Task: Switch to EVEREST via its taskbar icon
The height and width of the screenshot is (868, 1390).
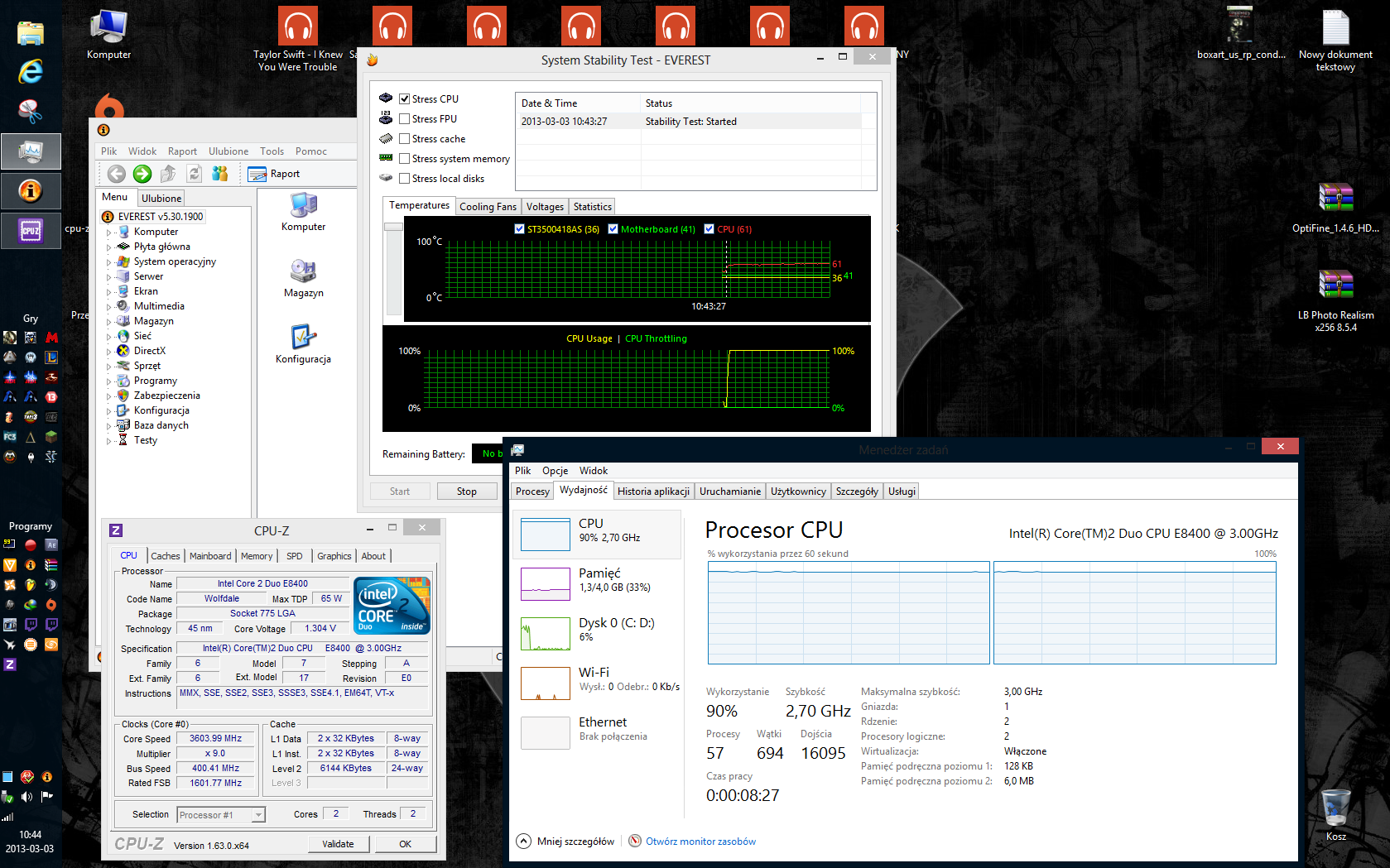Action: tap(31, 191)
